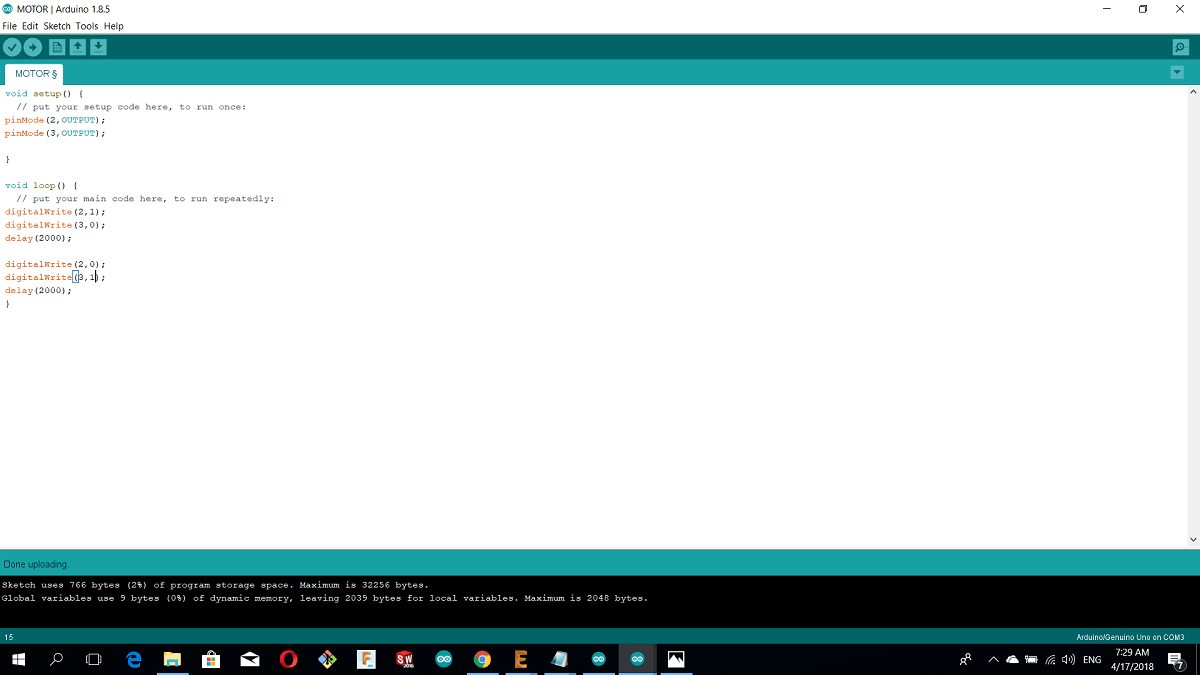Open the Tools menu

point(87,26)
